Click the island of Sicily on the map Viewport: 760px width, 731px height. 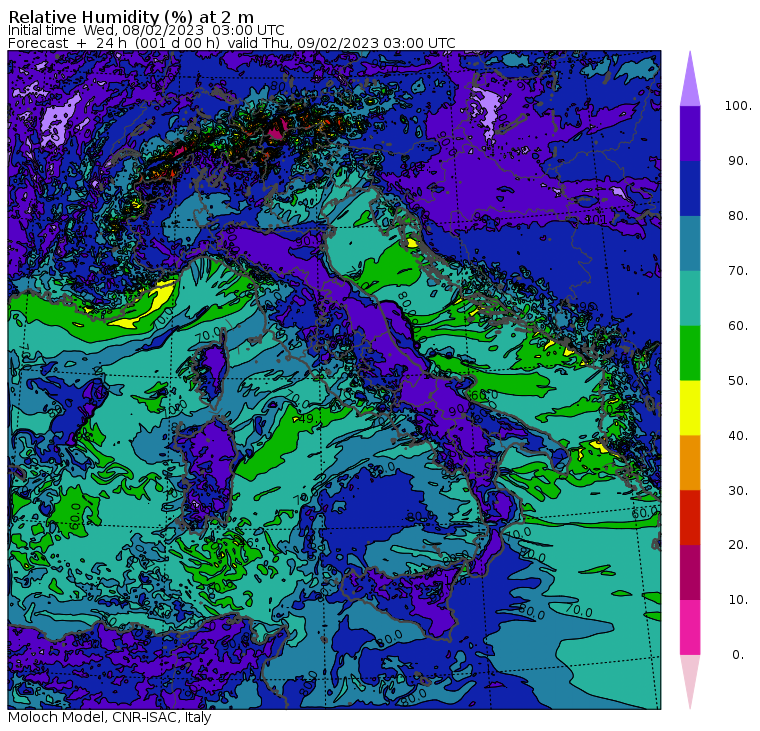pyautogui.click(x=402, y=601)
